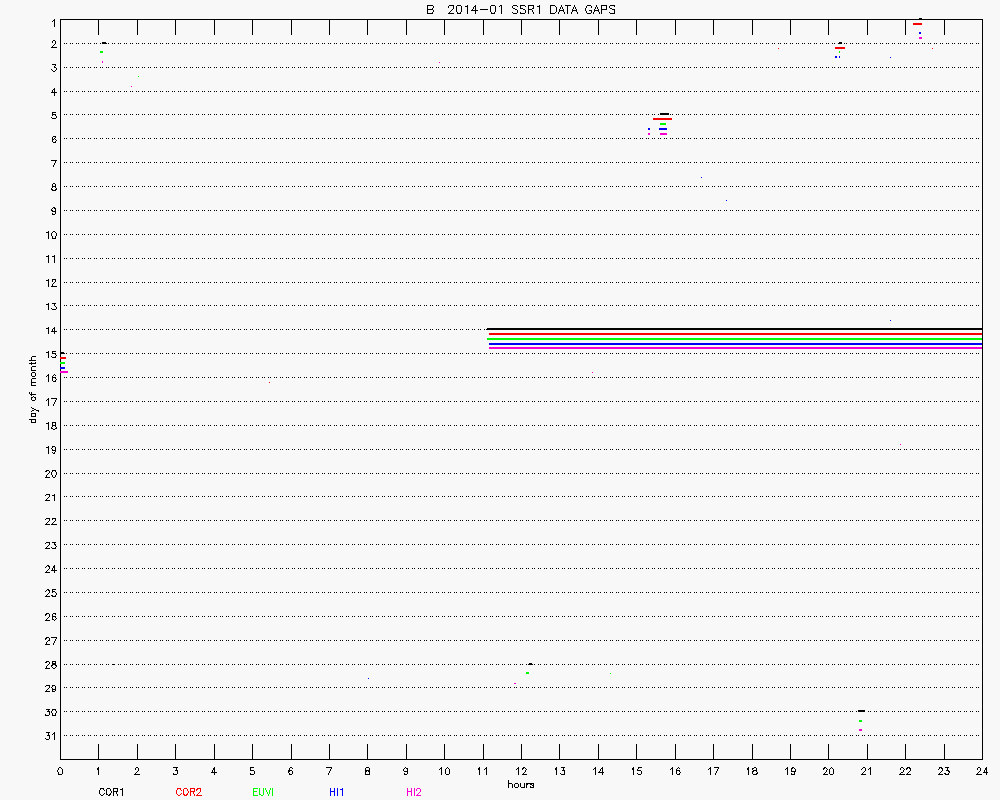The image size is (1000, 800).
Task: Click the COR1 legend label
Action: [x=110, y=792]
